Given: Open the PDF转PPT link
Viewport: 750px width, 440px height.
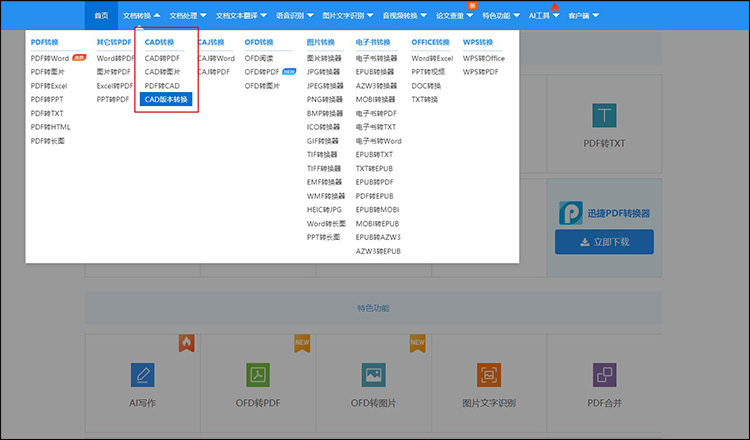Looking at the screenshot, I should [x=47, y=99].
